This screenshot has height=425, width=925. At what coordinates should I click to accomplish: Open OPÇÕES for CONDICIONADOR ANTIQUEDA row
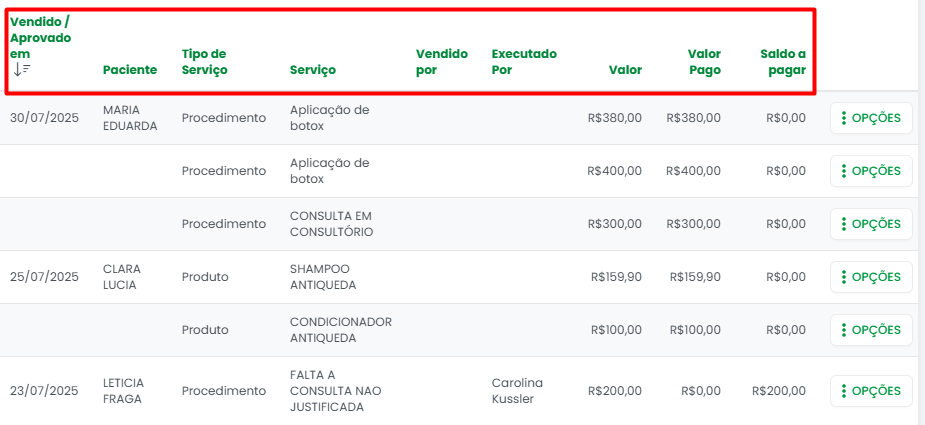point(871,330)
